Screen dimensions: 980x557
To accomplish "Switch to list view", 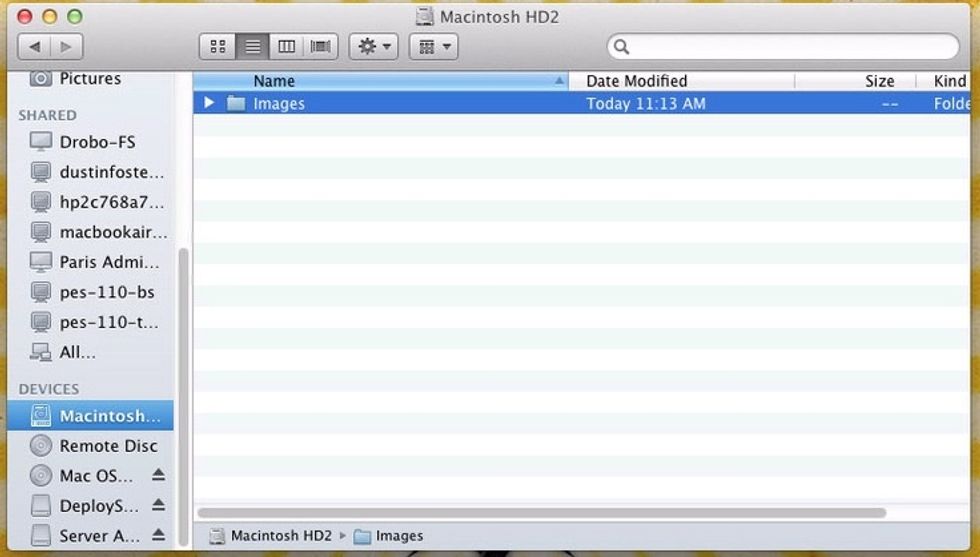I will (x=252, y=46).
